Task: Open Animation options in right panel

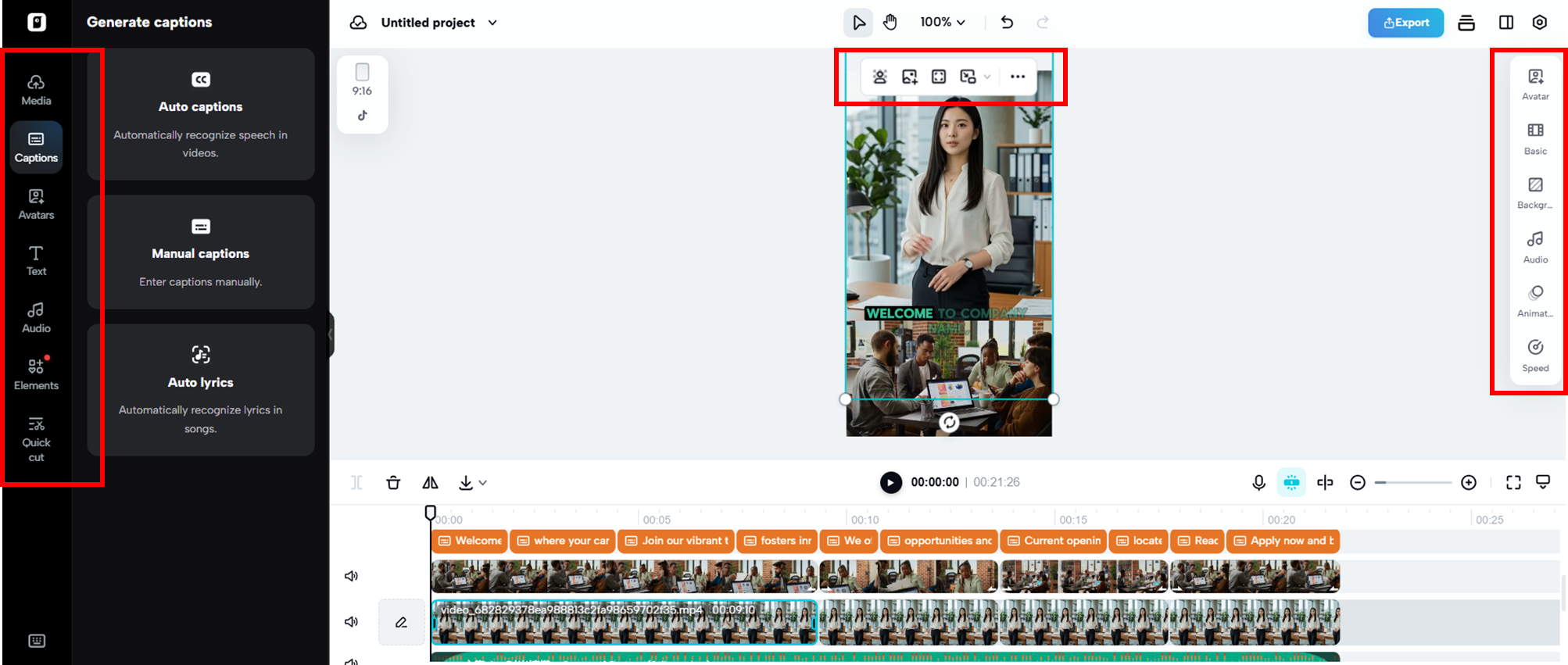Action: tap(1535, 300)
